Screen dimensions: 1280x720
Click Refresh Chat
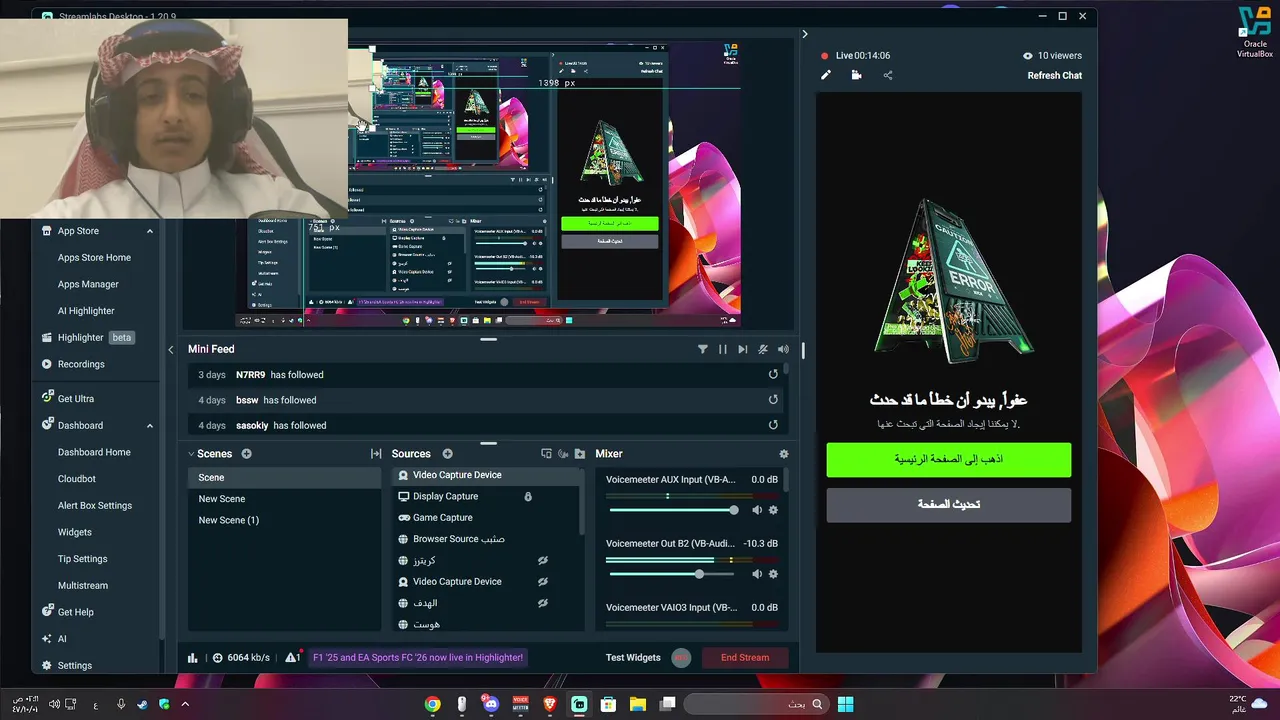1054,75
